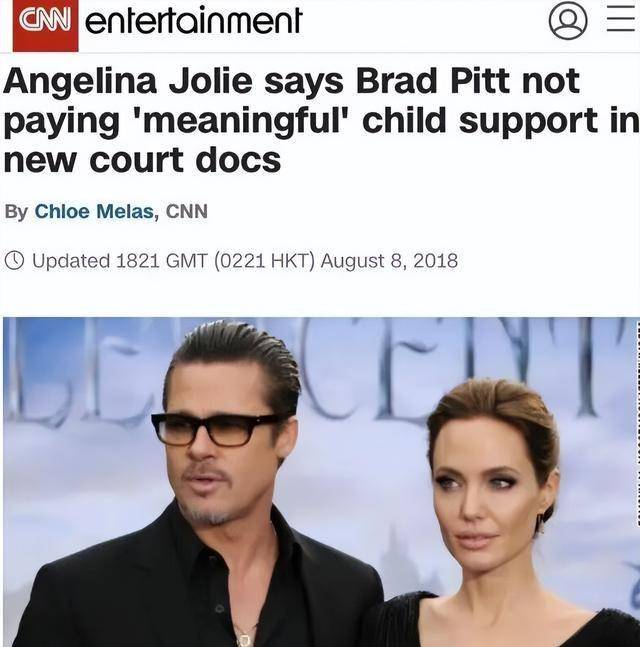Click headline's first line mentioning Angelina Jolie
The width and height of the screenshot is (640, 647).
click(x=291, y=82)
